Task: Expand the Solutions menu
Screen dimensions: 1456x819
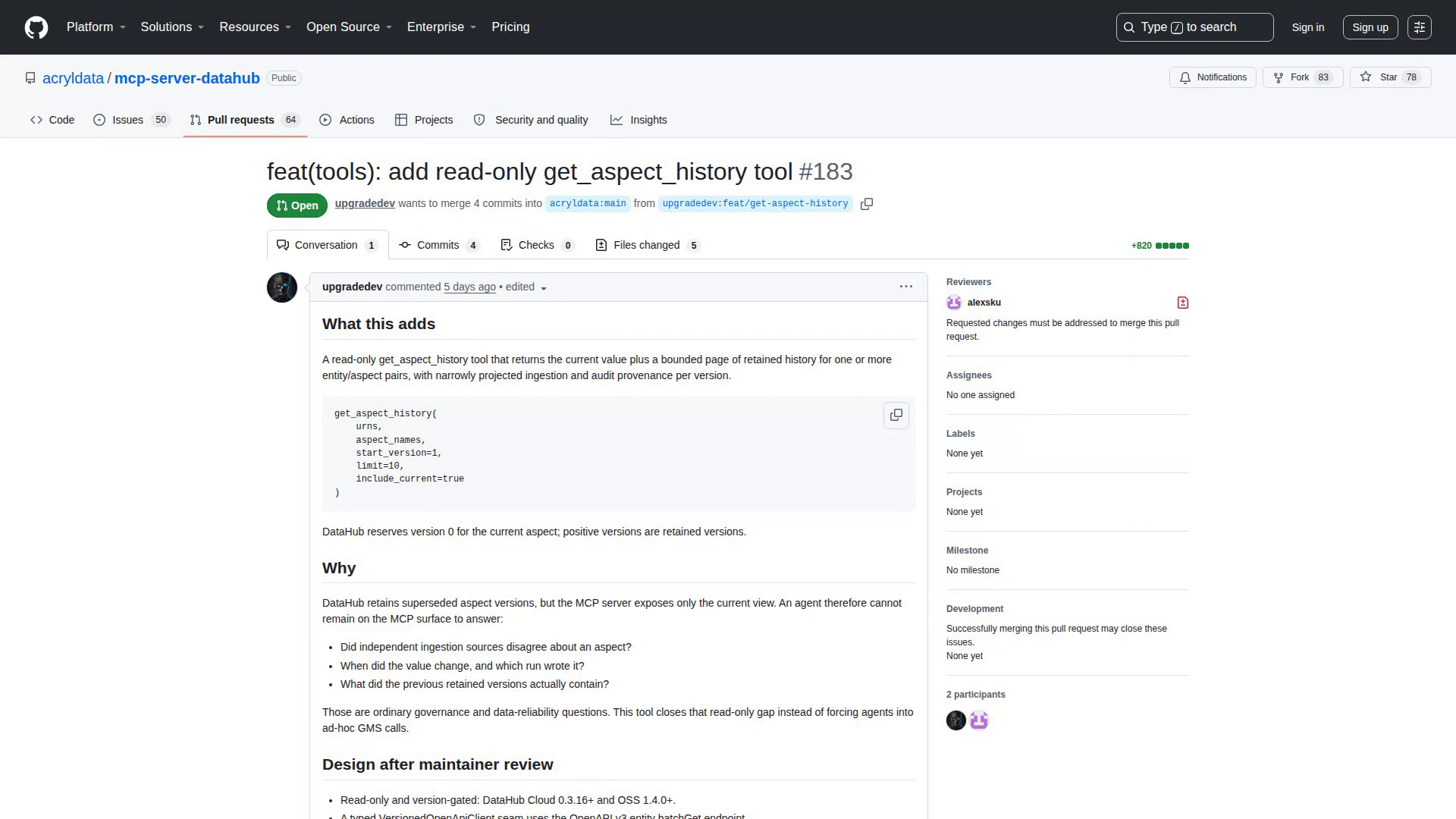Action: click(x=172, y=27)
